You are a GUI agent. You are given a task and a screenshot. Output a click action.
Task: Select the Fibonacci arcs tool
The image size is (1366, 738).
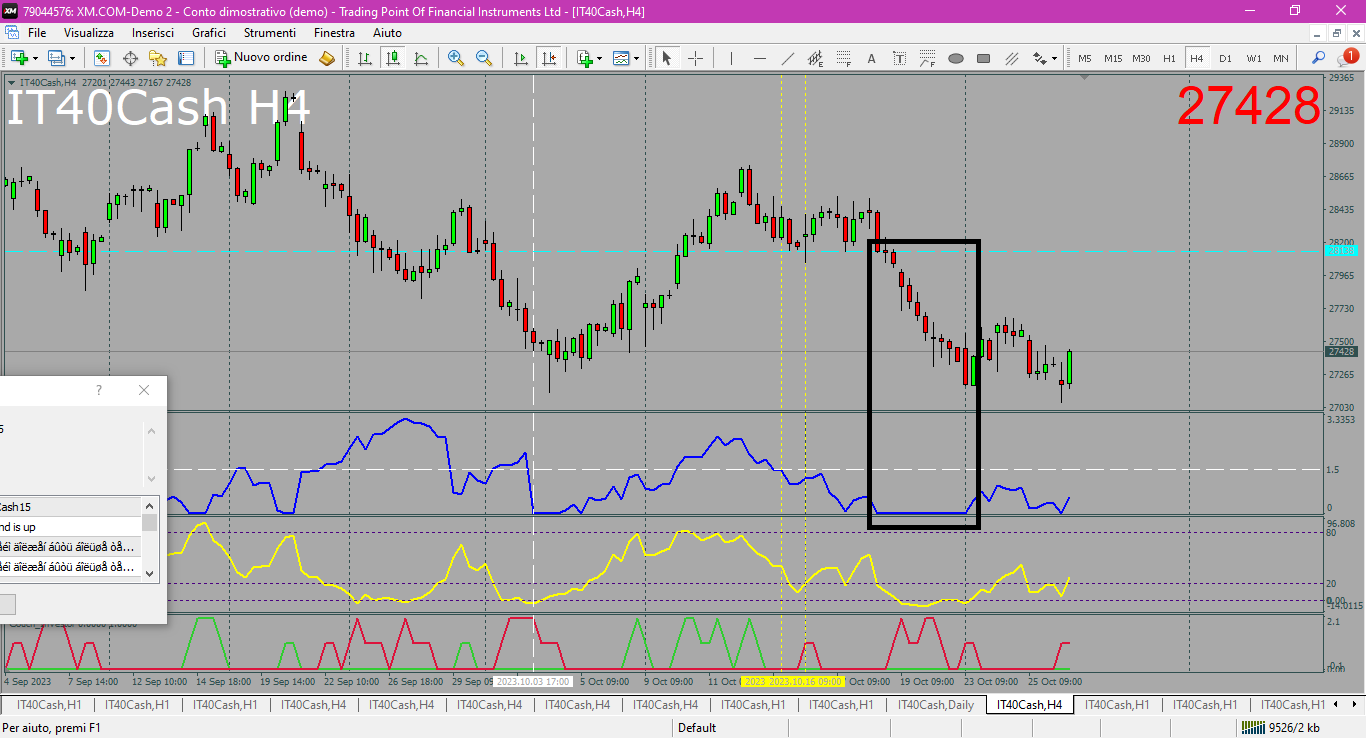click(x=927, y=58)
